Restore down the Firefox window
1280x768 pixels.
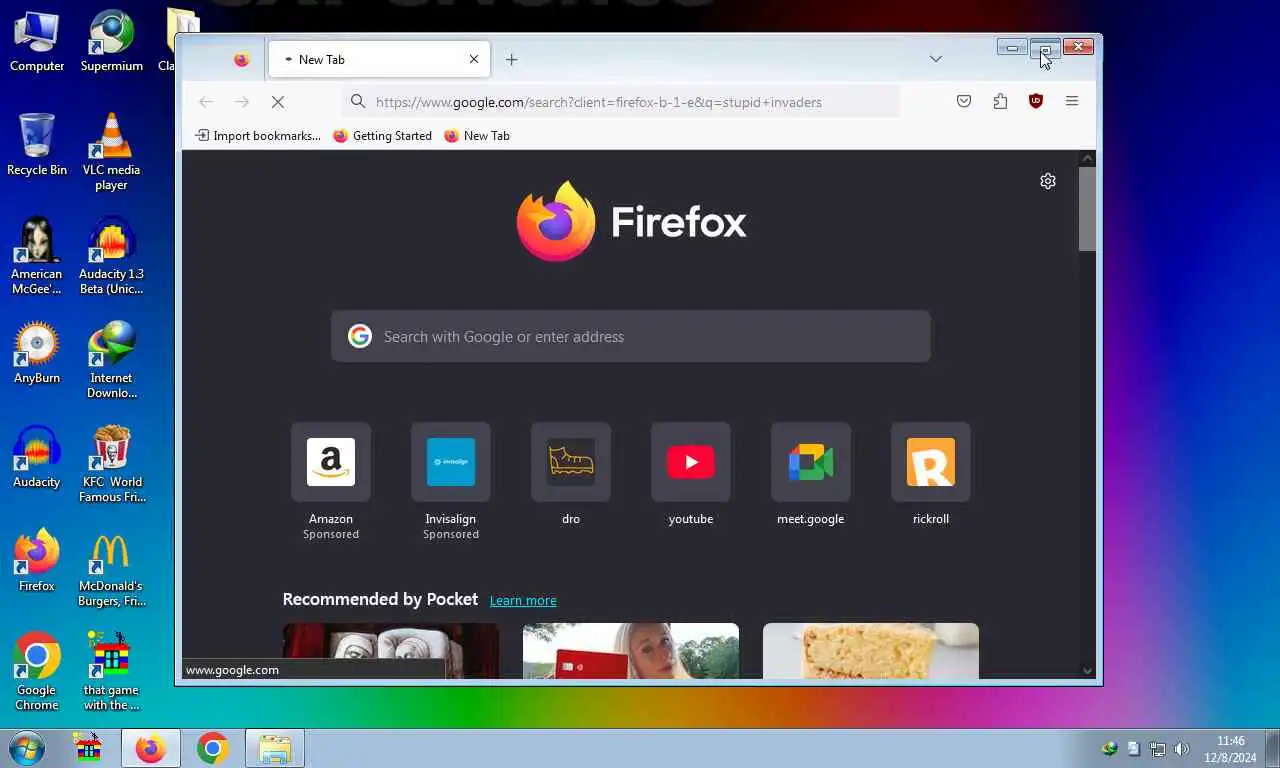(1045, 47)
